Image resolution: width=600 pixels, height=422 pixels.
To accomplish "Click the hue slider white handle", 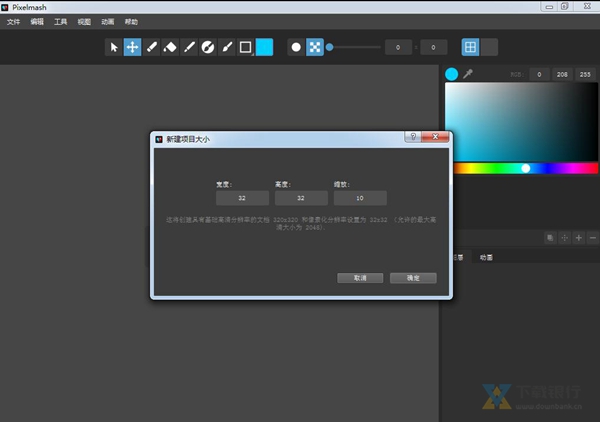I will point(526,168).
